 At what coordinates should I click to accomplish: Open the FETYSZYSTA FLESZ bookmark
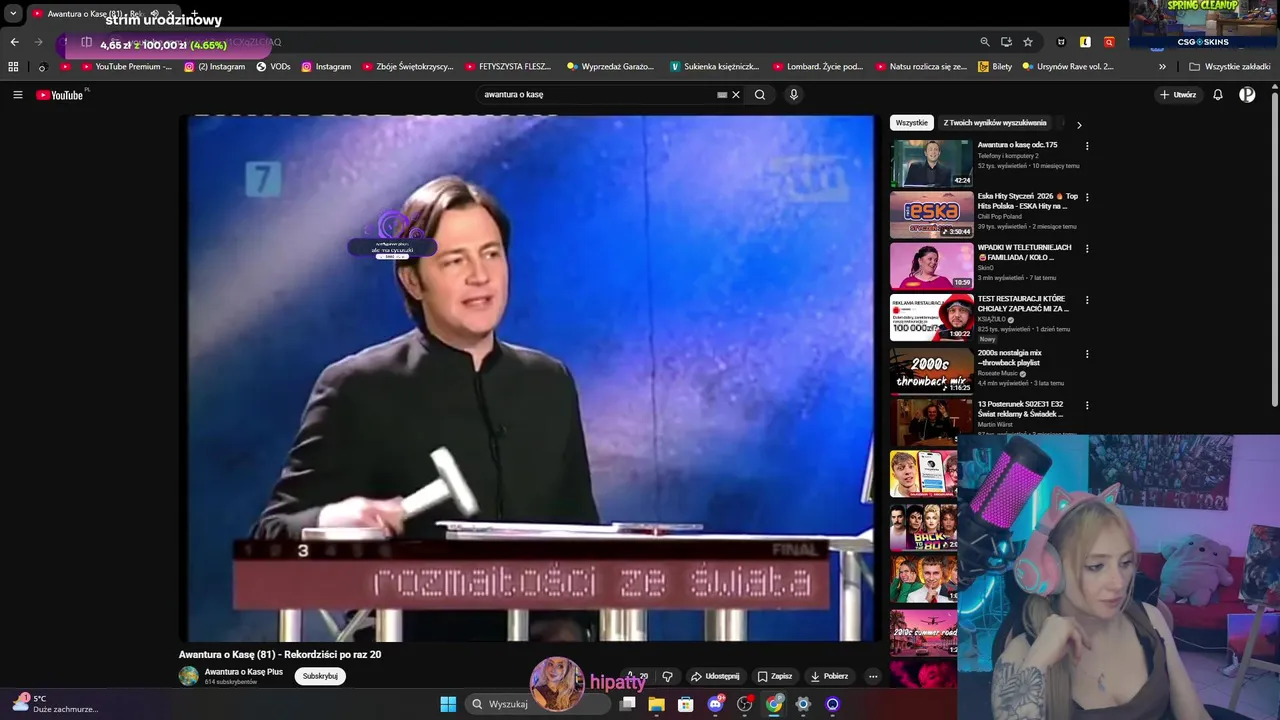[x=508, y=67]
